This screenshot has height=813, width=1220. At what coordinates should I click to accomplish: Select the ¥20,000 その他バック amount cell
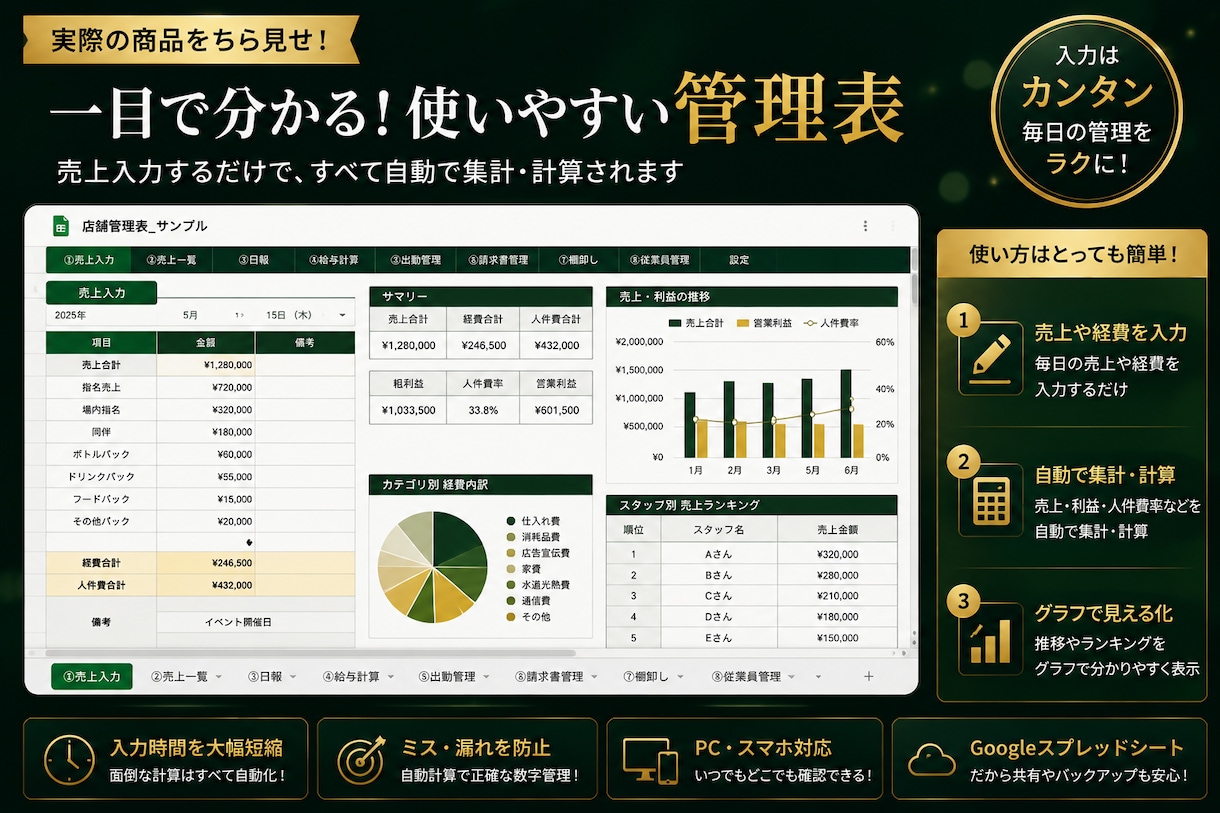[x=206, y=521]
